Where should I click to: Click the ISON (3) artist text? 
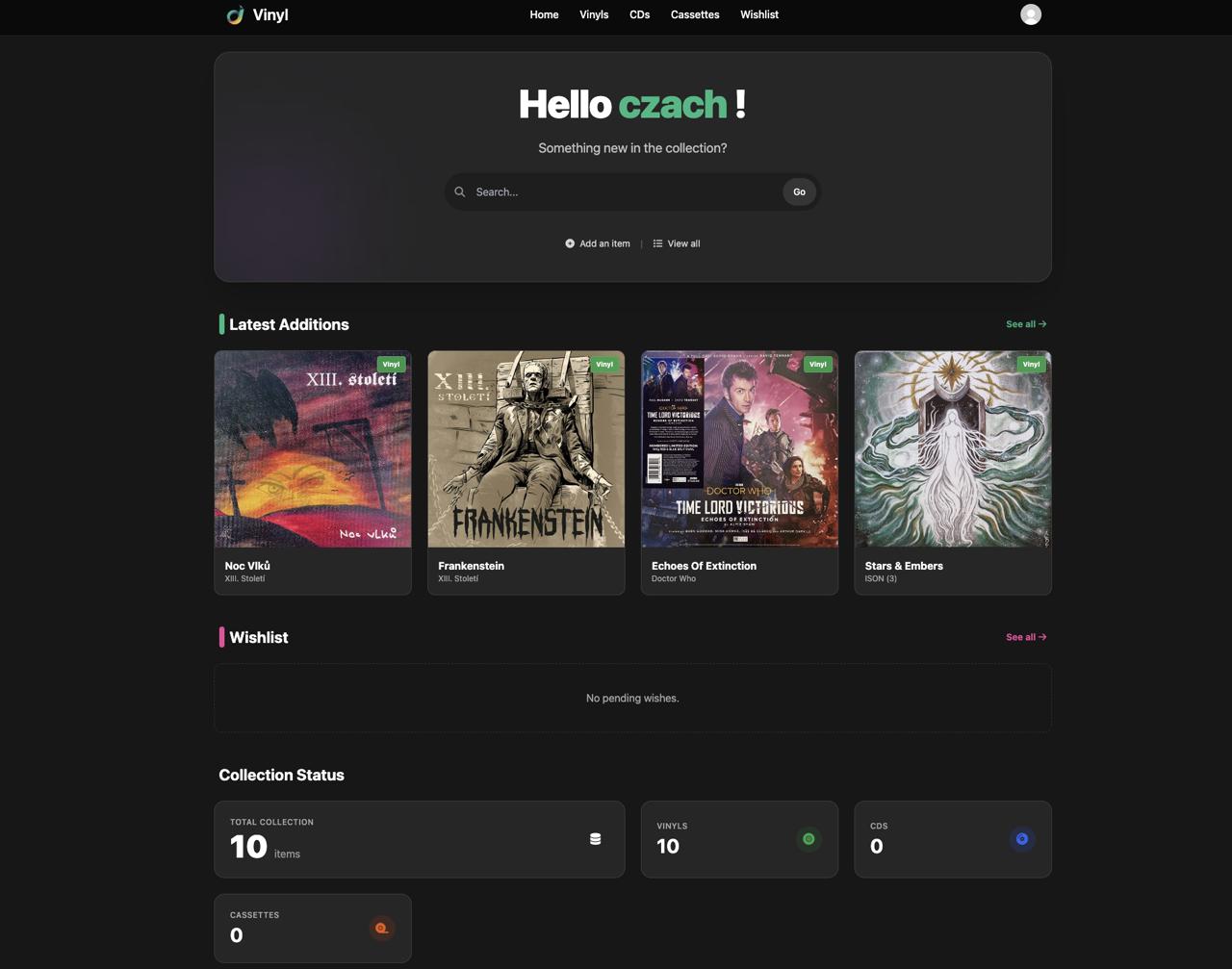(881, 579)
